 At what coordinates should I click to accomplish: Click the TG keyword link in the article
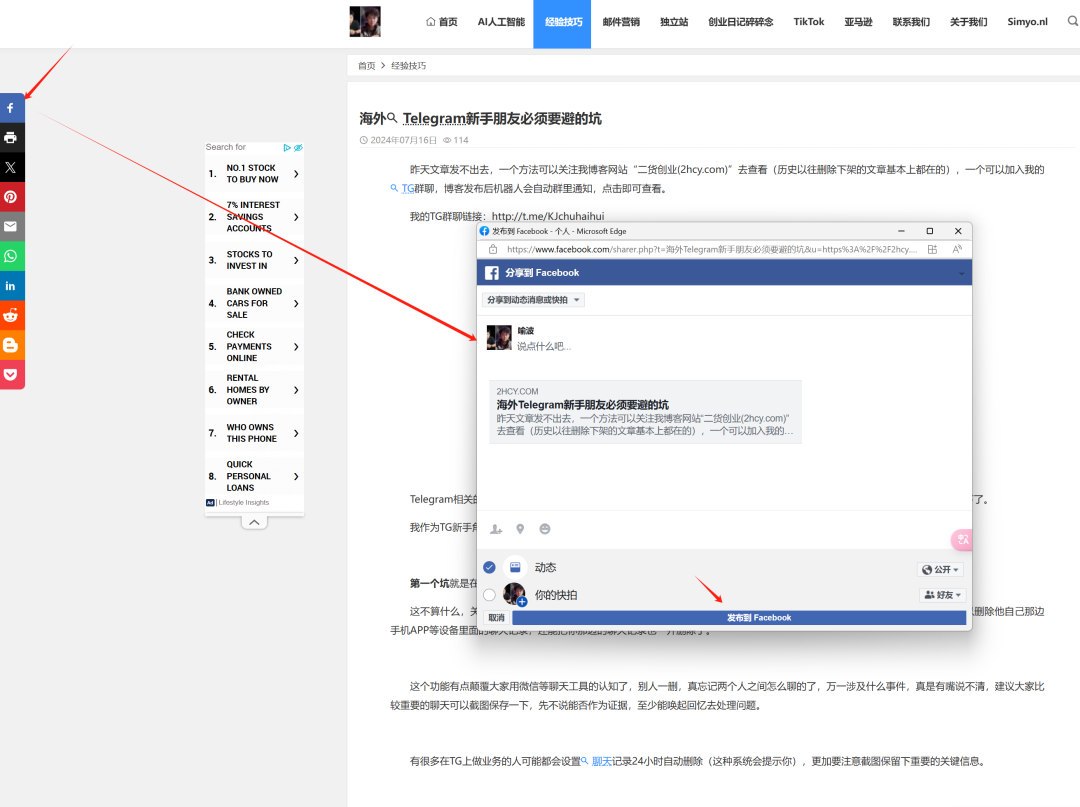point(407,189)
